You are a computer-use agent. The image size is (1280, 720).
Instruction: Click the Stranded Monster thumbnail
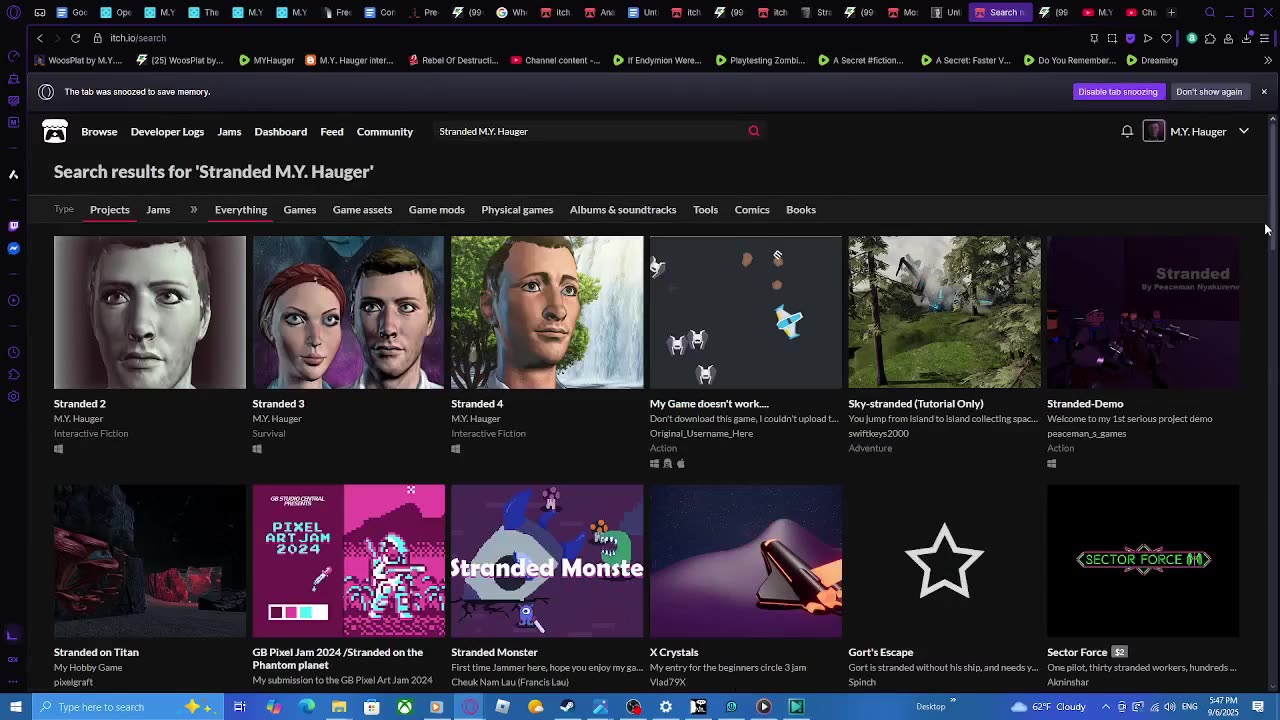pos(547,561)
